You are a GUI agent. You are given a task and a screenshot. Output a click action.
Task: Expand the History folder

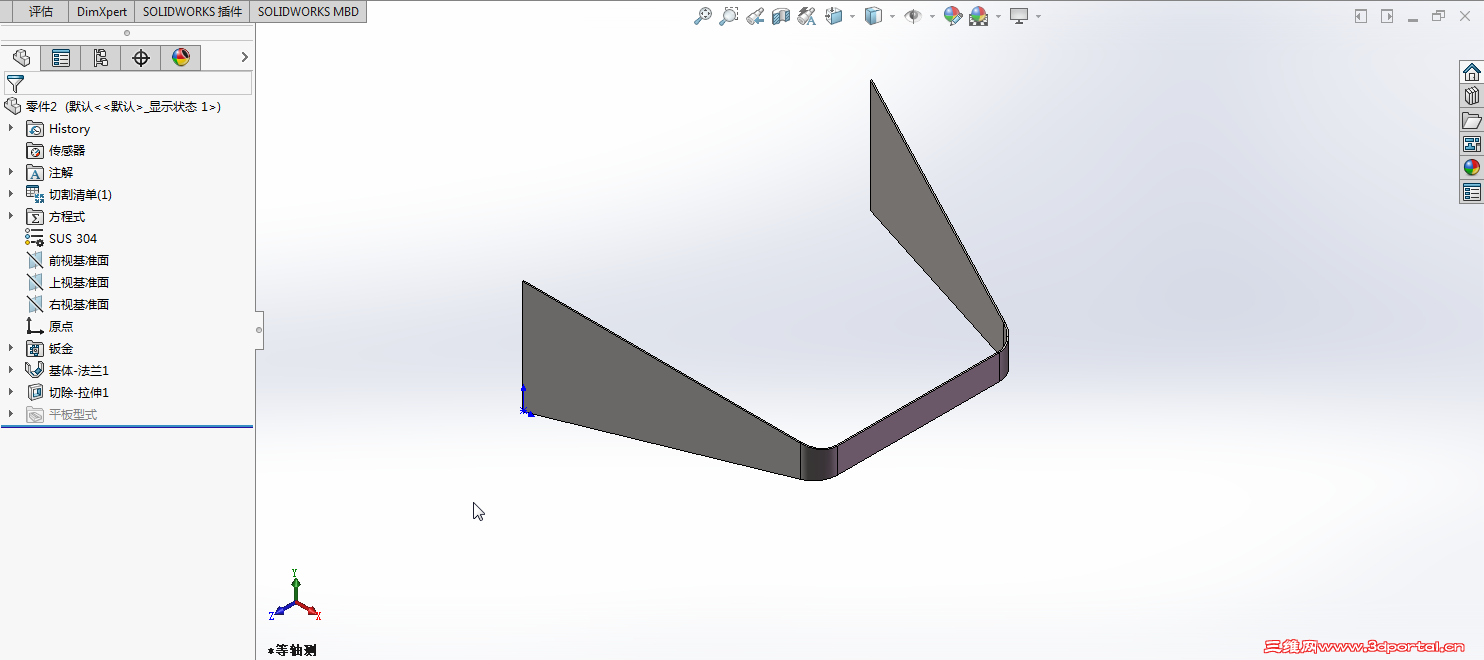point(10,128)
